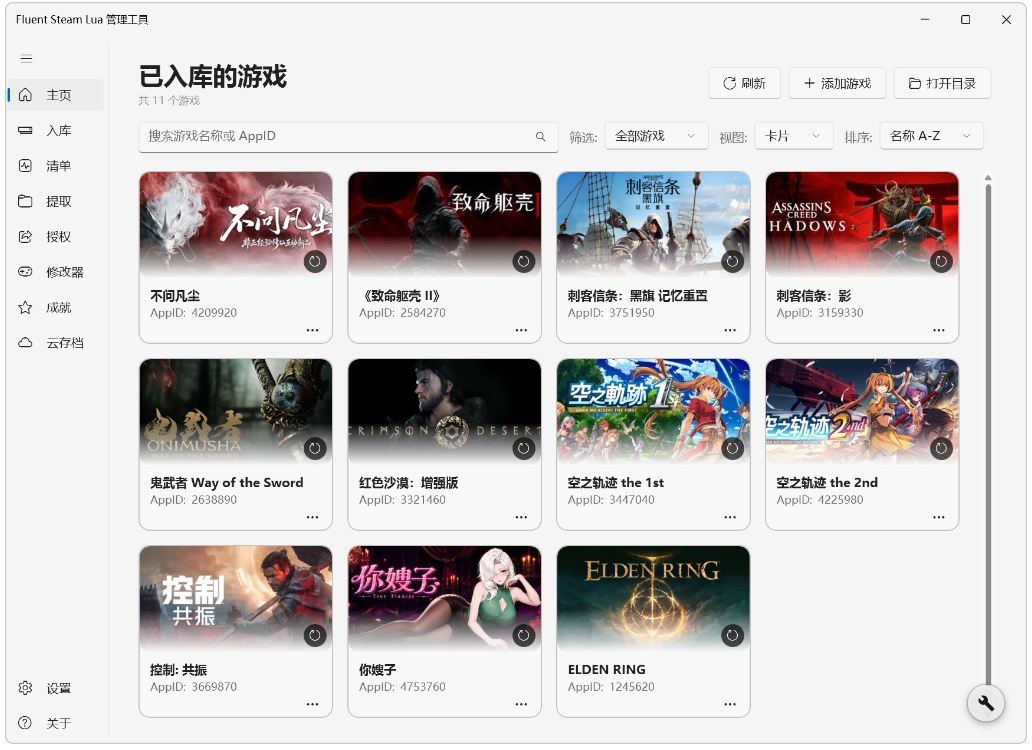Expand the 卡片 view dropdown
This screenshot has height=750, width=1032.
coord(794,136)
